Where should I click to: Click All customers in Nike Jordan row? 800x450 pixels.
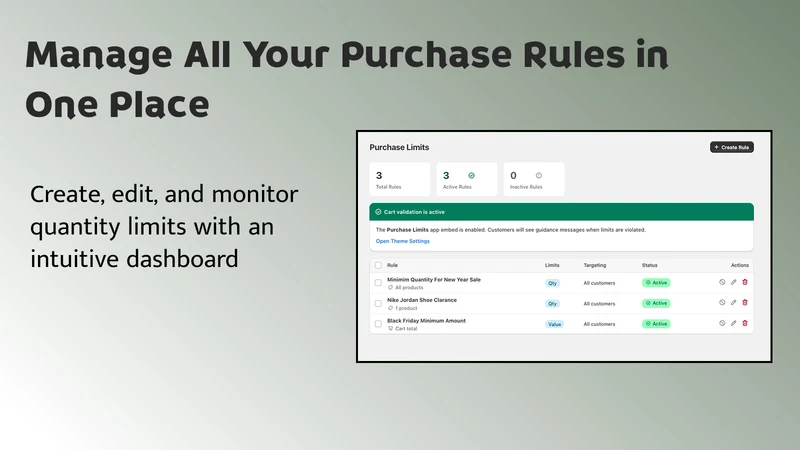599,304
